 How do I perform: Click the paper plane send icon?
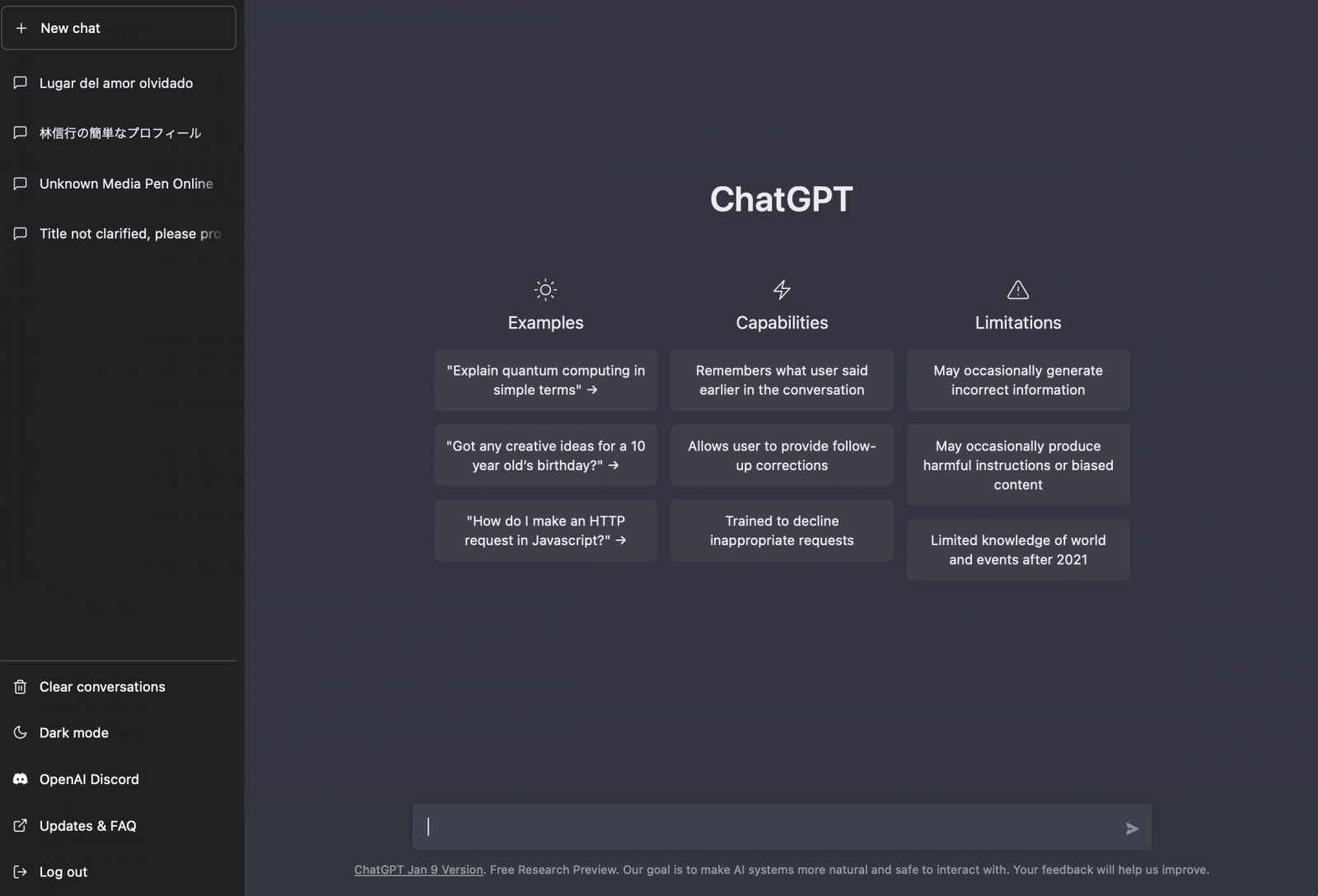(1132, 828)
